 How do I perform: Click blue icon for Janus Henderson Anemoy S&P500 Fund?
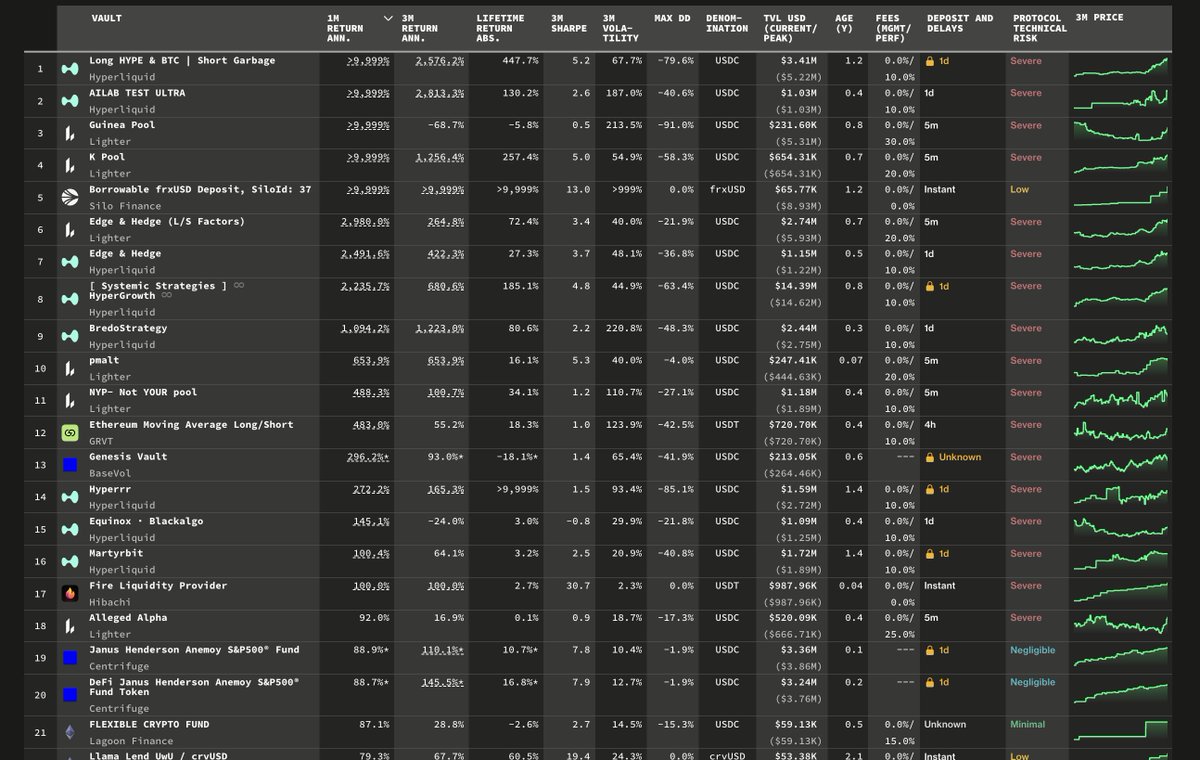click(x=70, y=657)
